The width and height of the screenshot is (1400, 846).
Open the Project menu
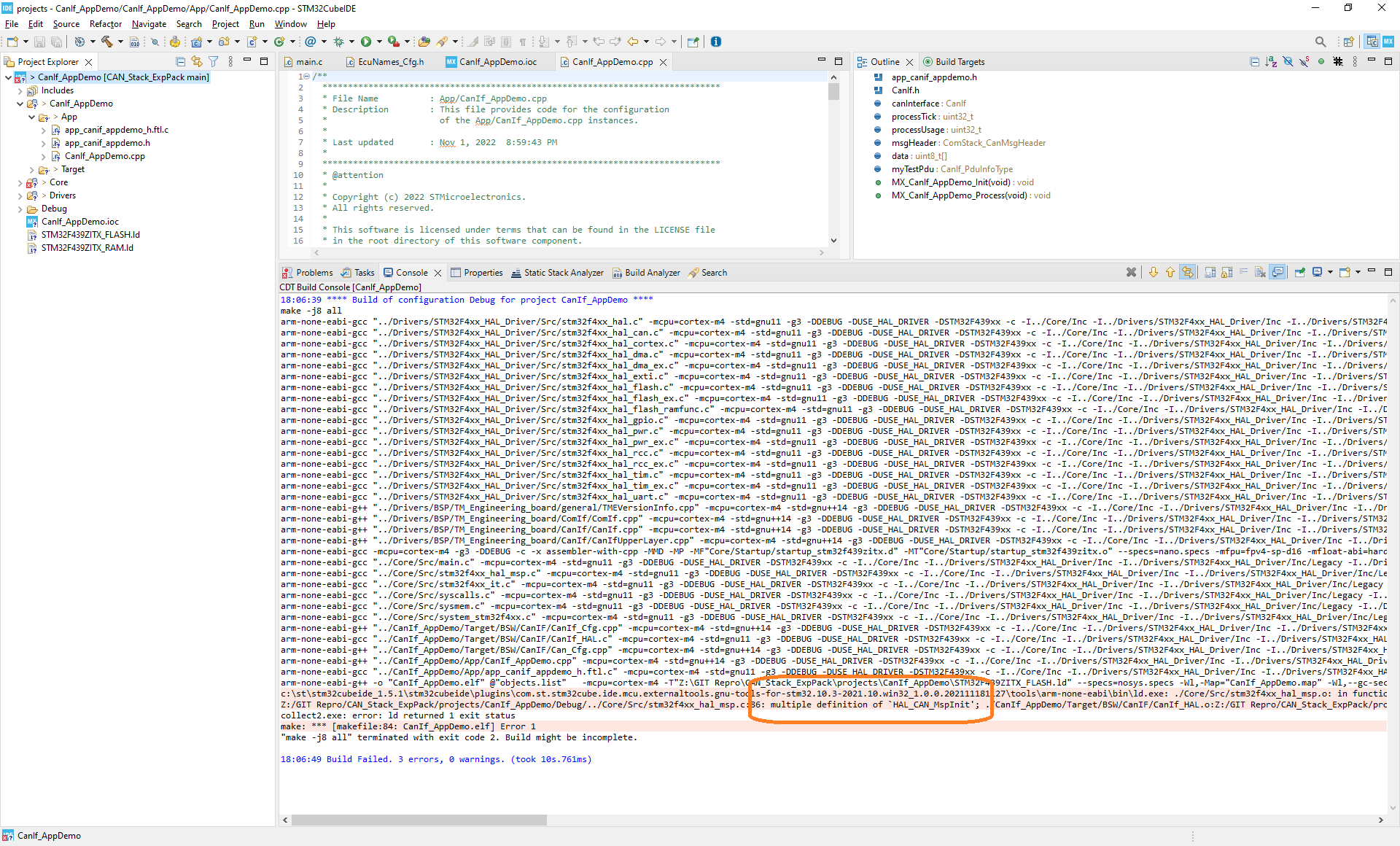pyautogui.click(x=225, y=24)
